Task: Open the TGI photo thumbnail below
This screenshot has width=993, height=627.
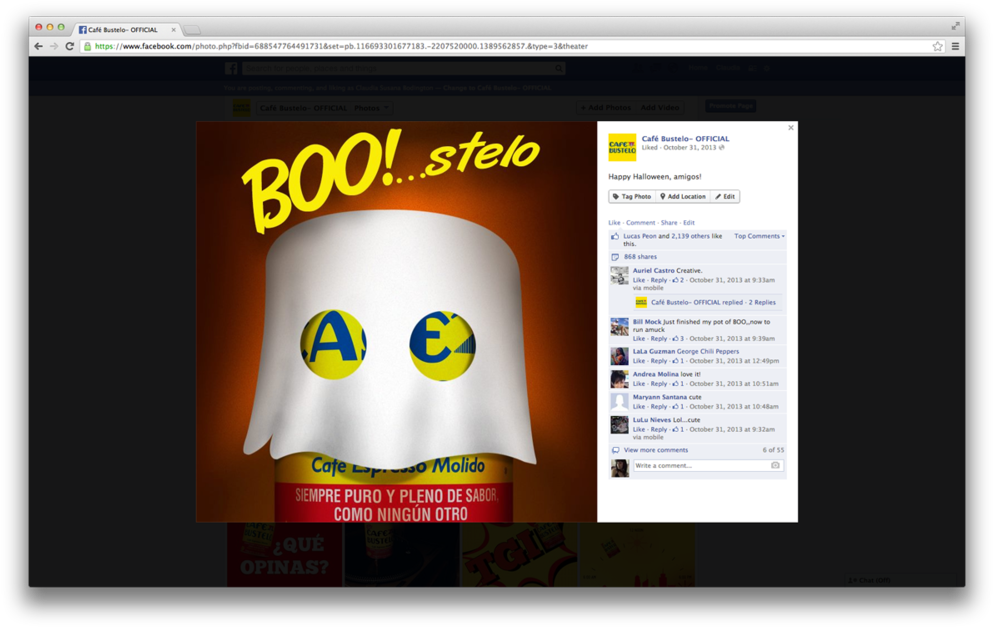Action: click(519, 555)
